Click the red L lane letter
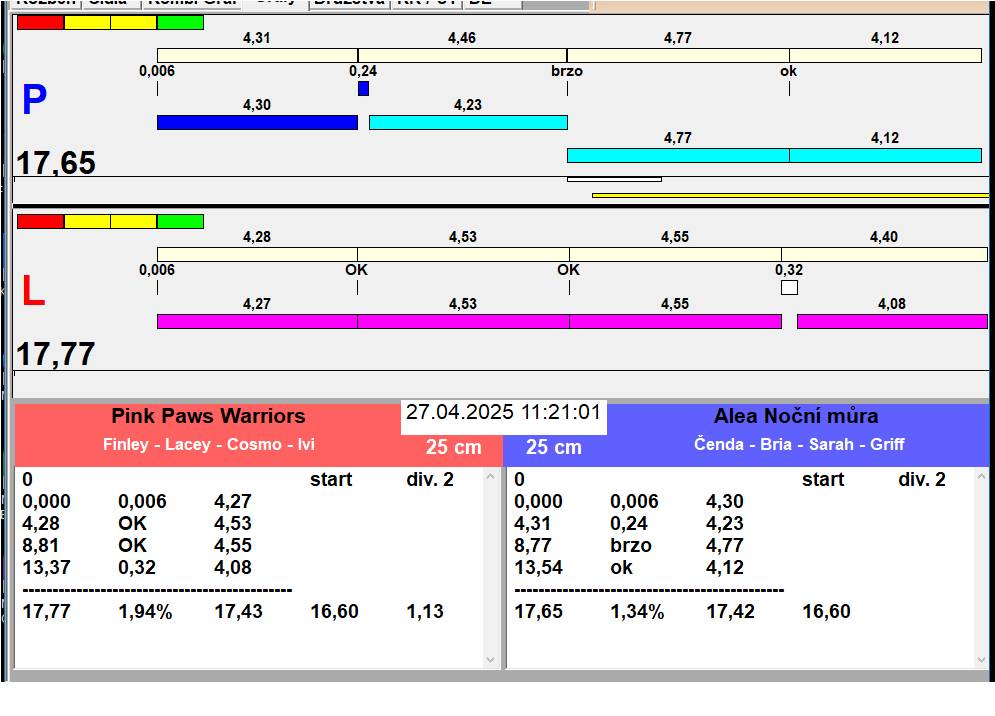Screen dimensions: 995x716 pos(33,292)
